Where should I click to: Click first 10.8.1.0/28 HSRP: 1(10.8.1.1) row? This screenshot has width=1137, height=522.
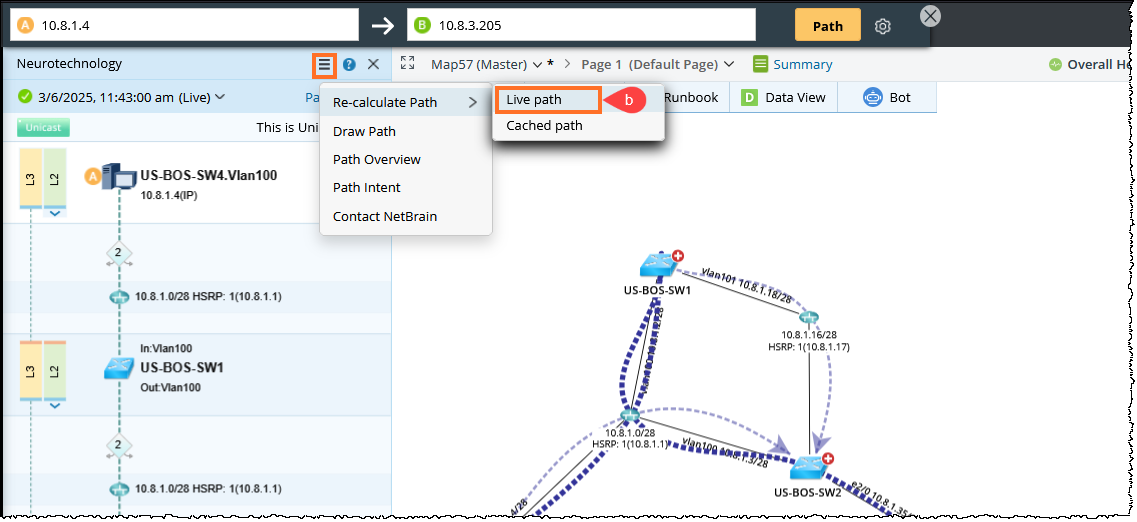coord(196,297)
